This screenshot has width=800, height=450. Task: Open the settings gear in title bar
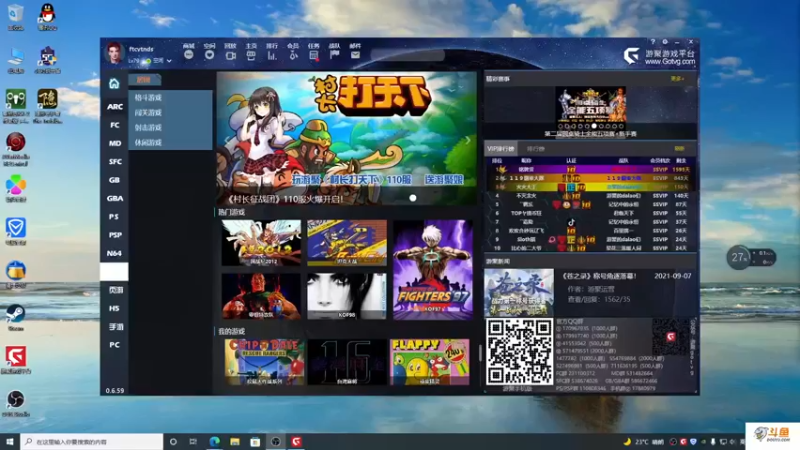tap(665, 42)
